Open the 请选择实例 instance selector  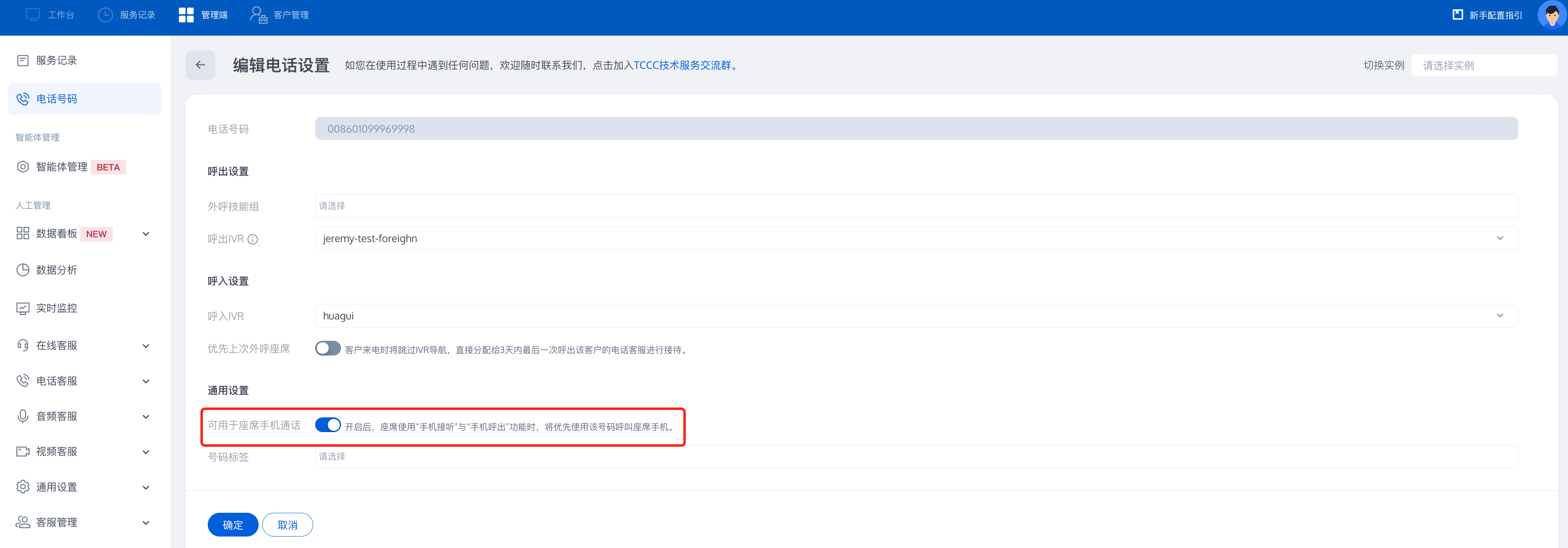pyautogui.click(x=1484, y=65)
